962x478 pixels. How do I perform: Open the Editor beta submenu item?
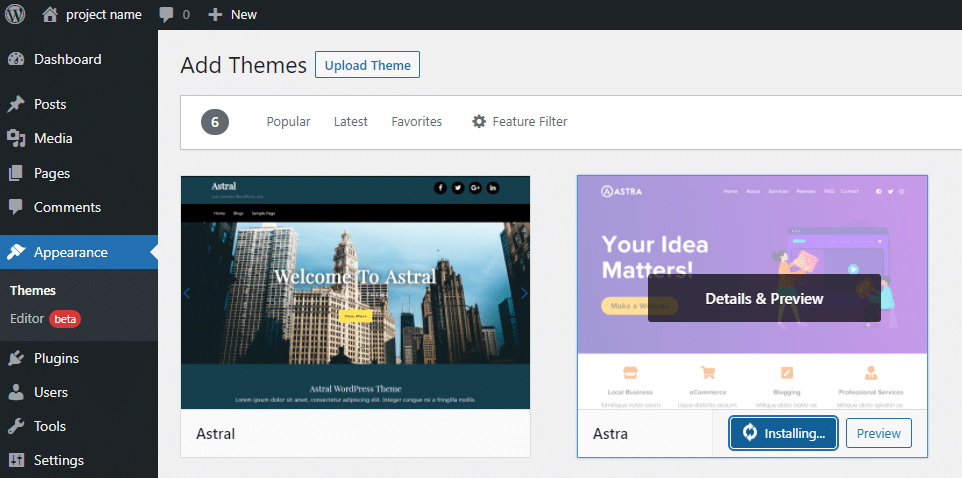(x=45, y=319)
